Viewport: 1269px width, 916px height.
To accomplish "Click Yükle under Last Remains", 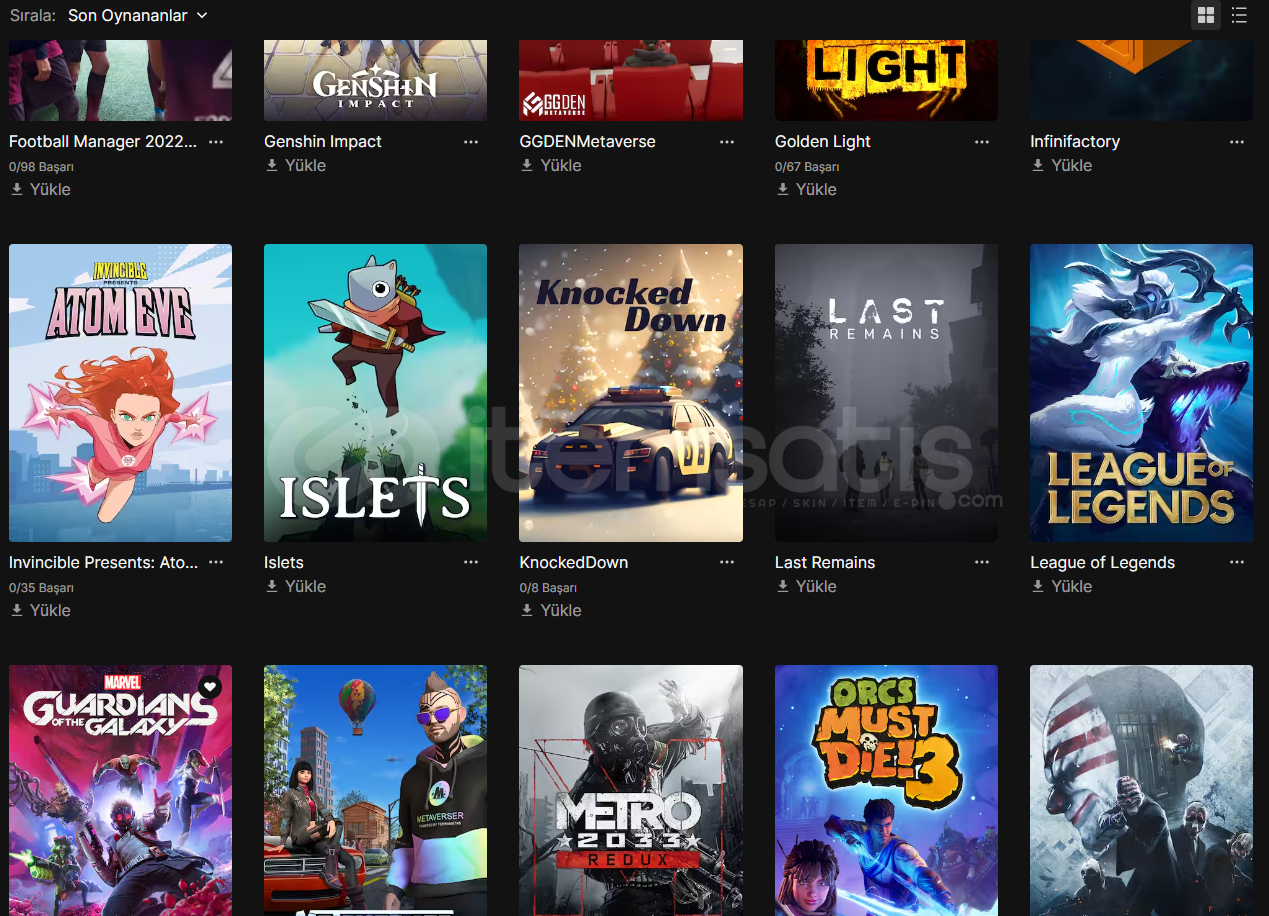I will click(x=807, y=586).
